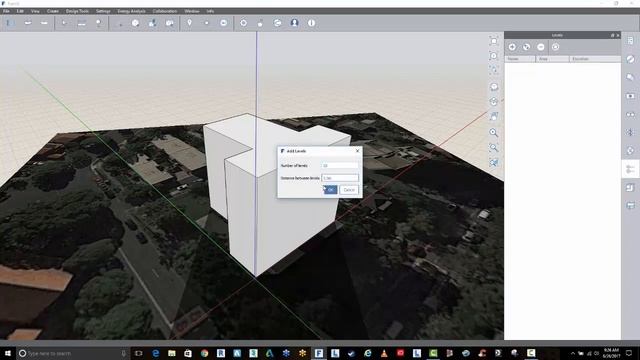Click the primitive shapes icon in toolbar
Screen dimensions: 640x360
pos(136,23)
